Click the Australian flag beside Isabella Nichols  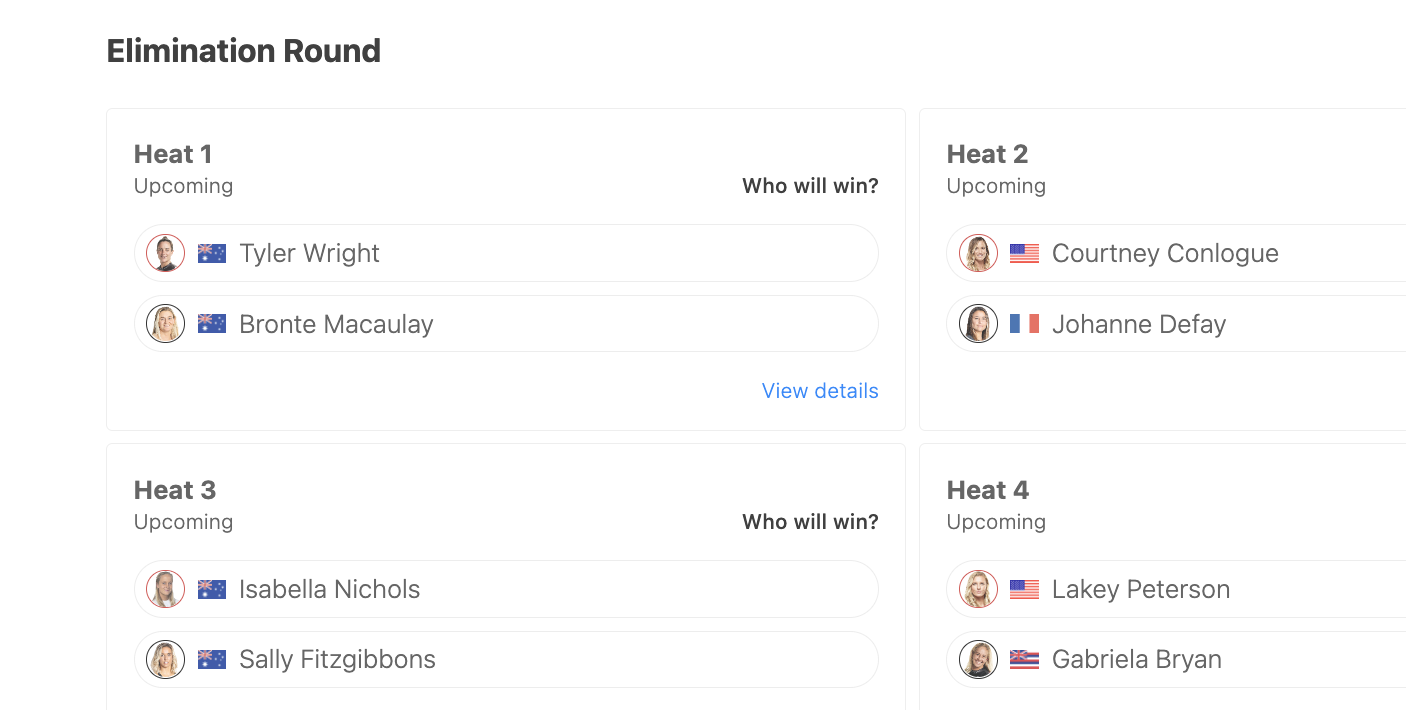(212, 589)
